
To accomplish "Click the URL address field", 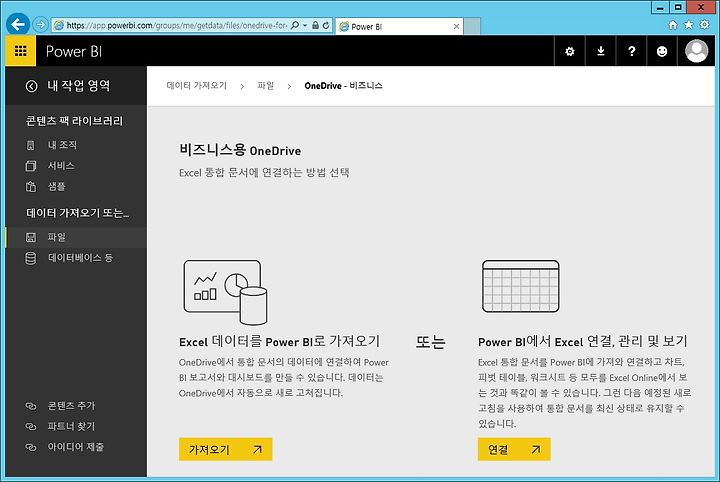I will click(x=177, y=25).
